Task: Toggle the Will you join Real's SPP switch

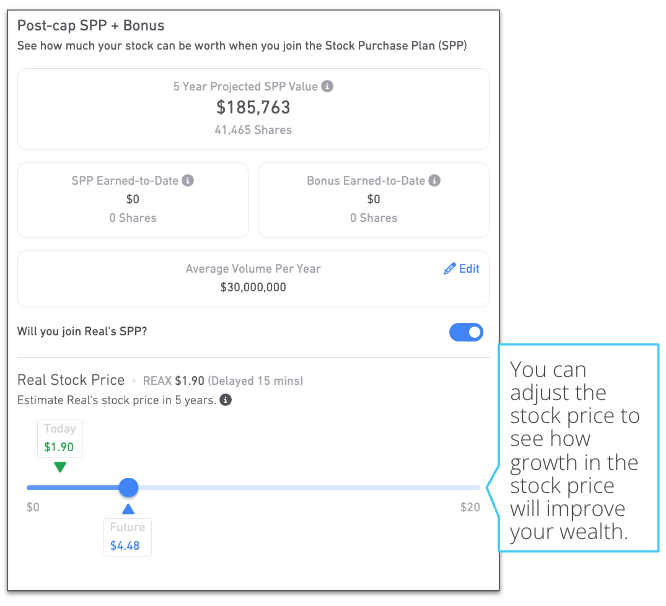Action: pos(466,332)
